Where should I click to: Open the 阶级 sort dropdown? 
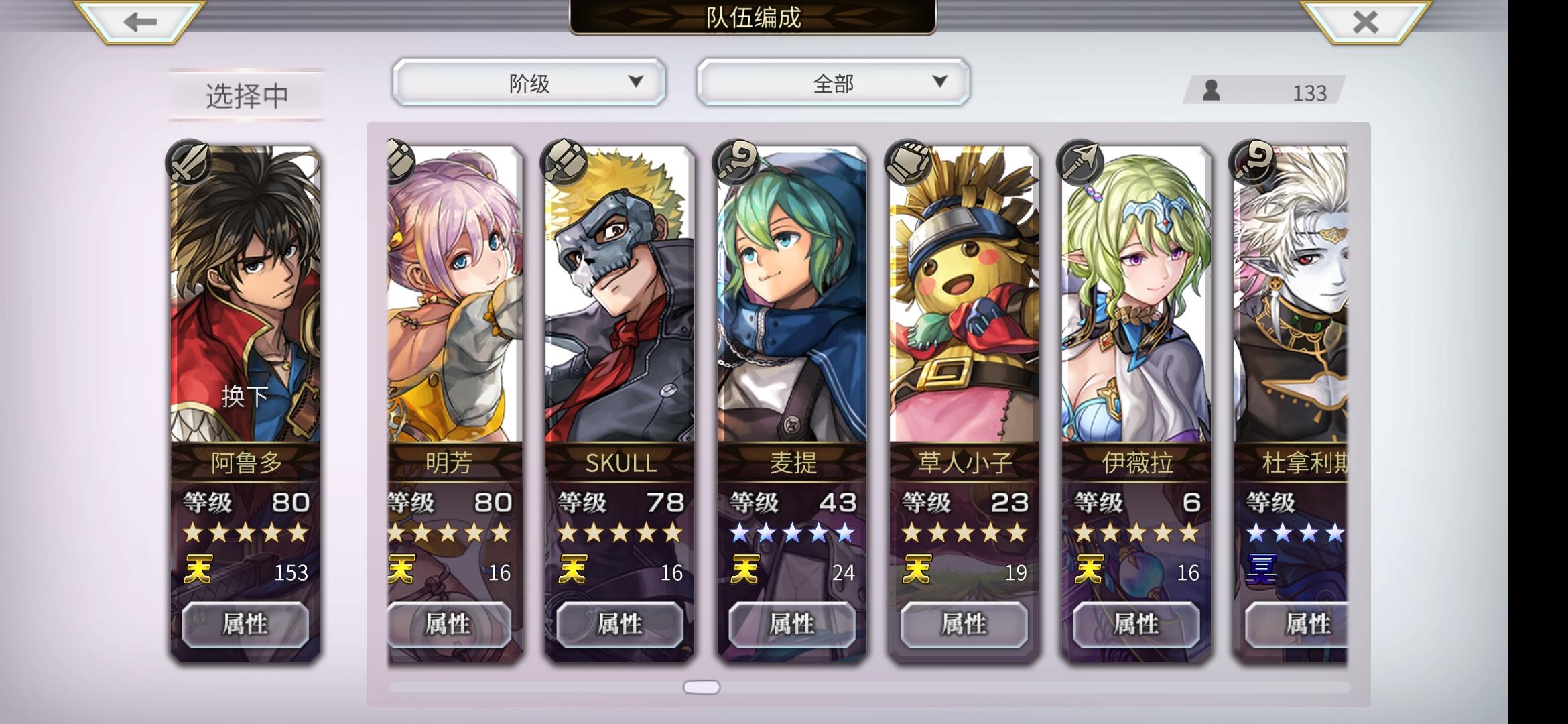(x=529, y=82)
